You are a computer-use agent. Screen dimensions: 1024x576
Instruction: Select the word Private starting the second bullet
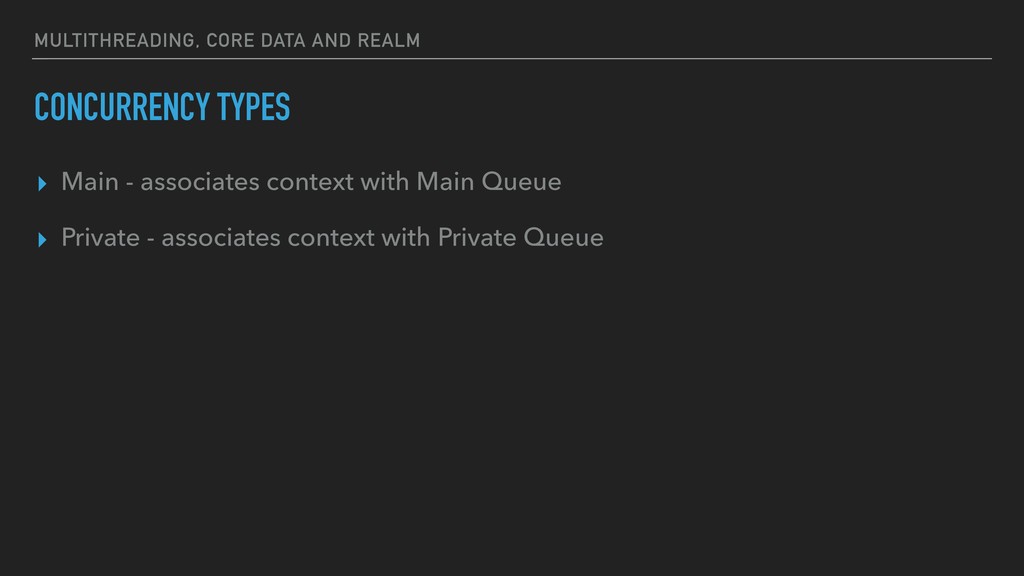pos(101,238)
